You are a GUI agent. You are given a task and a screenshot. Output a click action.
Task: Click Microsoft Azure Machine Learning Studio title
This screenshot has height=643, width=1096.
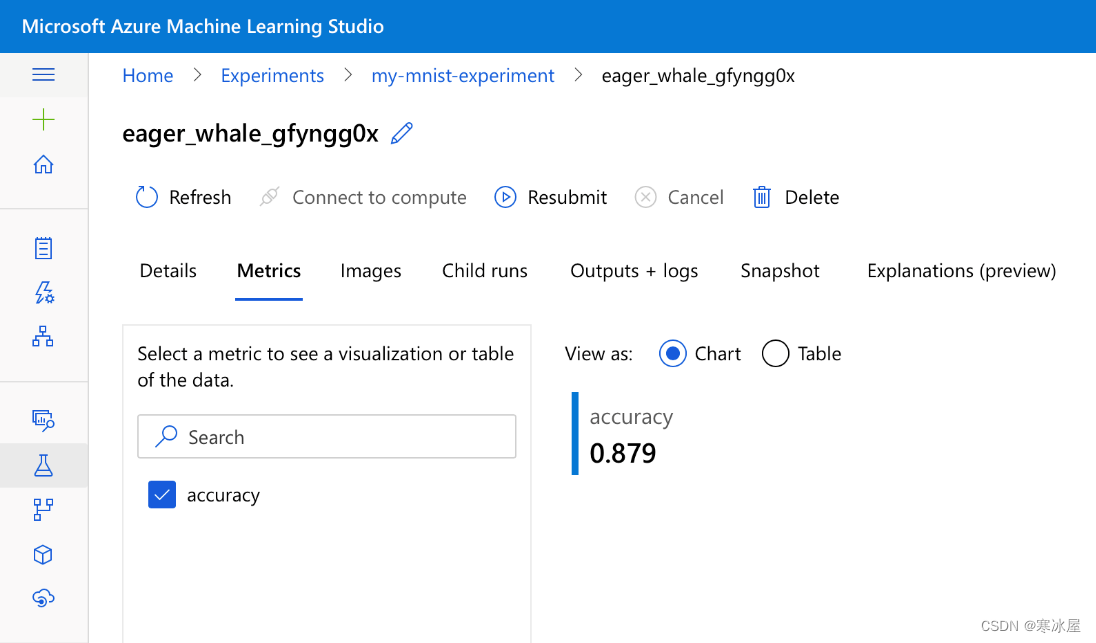(203, 27)
